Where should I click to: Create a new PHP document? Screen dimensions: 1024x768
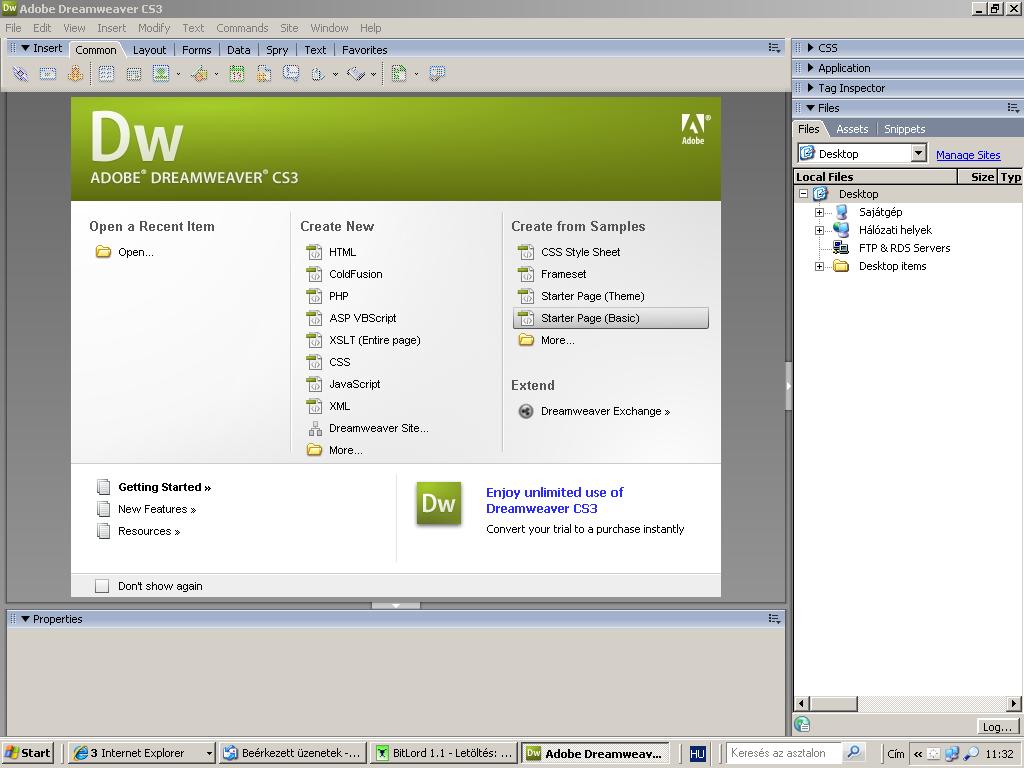tap(338, 296)
